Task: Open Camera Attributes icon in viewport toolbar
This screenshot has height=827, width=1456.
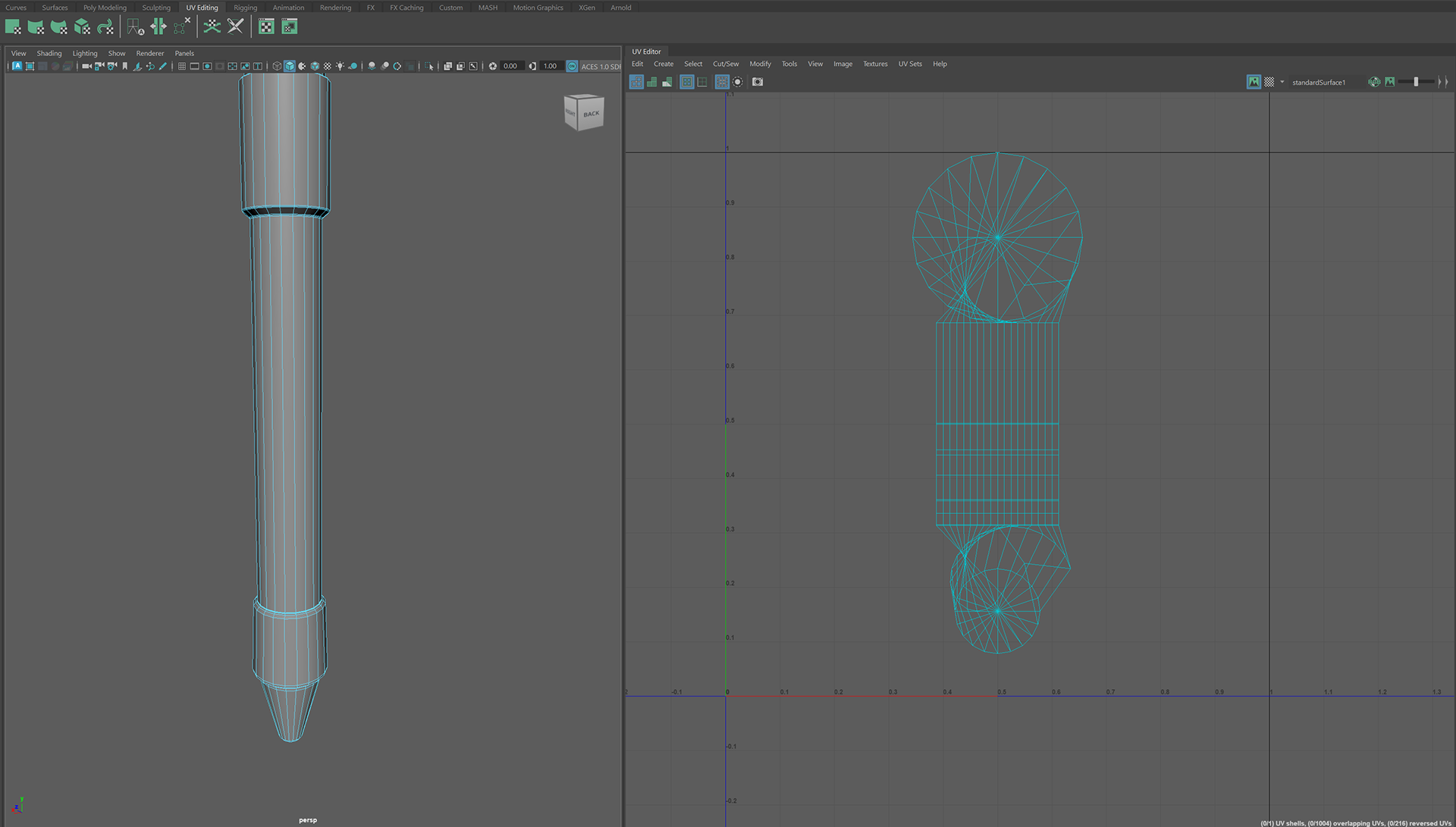Action: tap(112, 66)
